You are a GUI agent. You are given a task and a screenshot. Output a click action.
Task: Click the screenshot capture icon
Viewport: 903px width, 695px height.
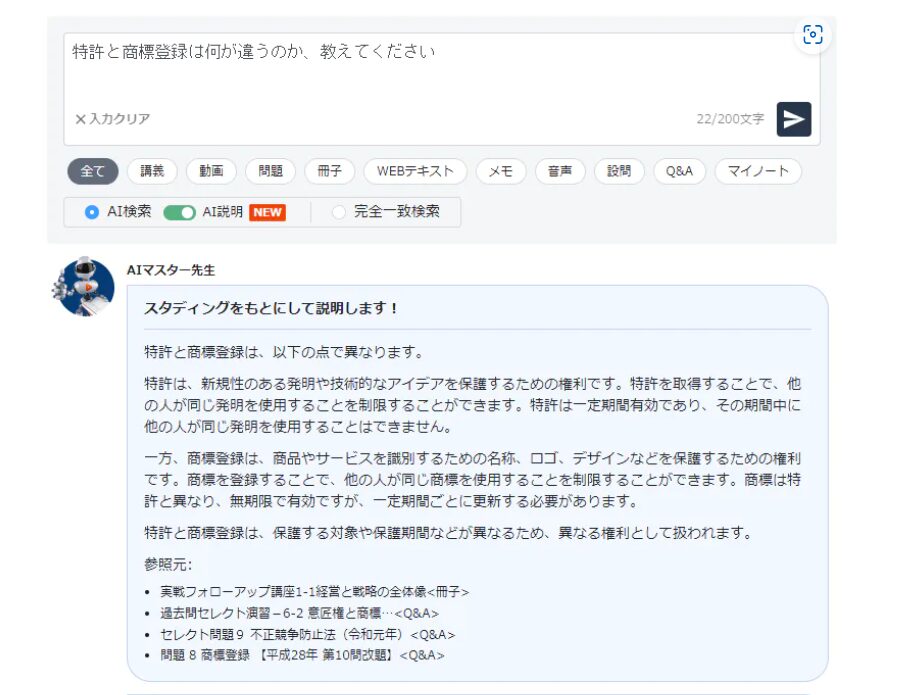point(813,35)
